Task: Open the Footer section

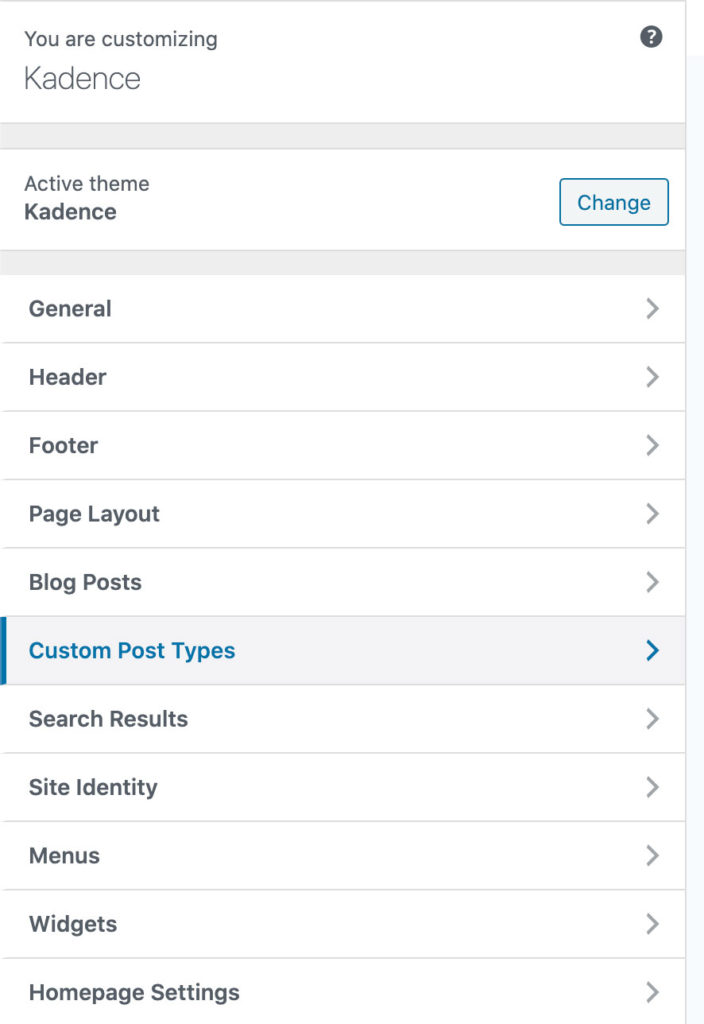Action: 342,445
